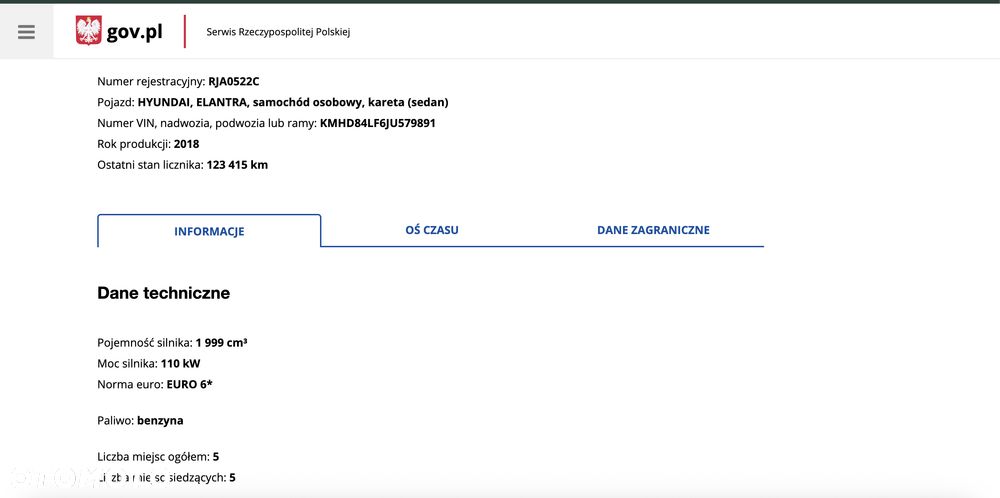Open the hamburger menu icon
The width and height of the screenshot is (1000, 498).
[26, 32]
